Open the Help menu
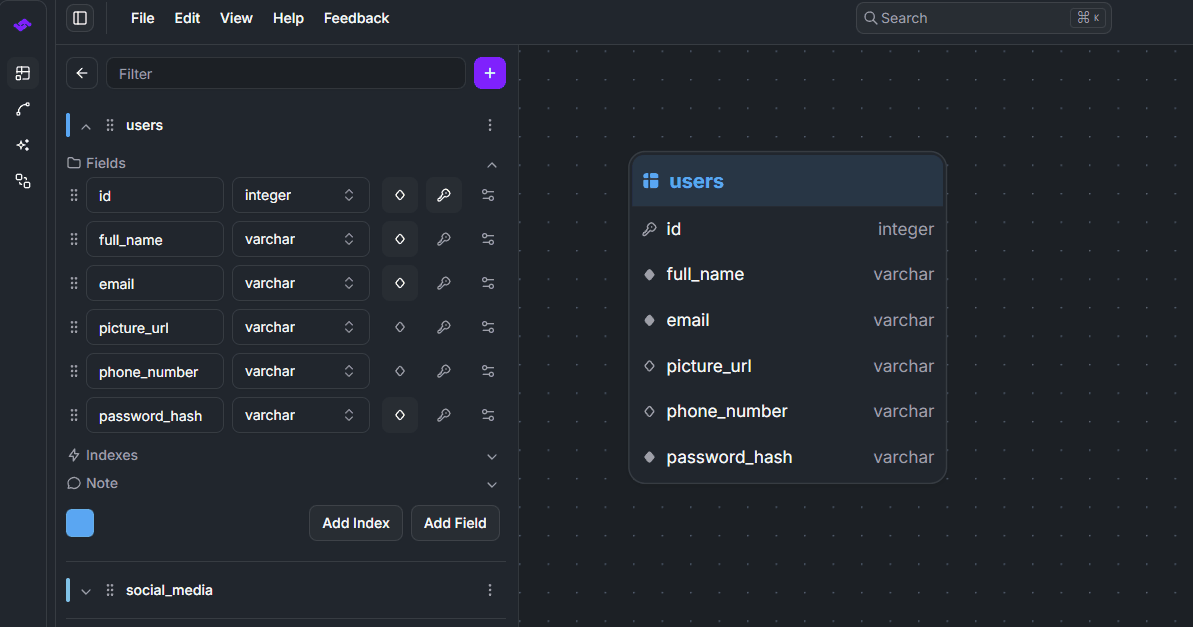The height and width of the screenshot is (627, 1193). 288,18
